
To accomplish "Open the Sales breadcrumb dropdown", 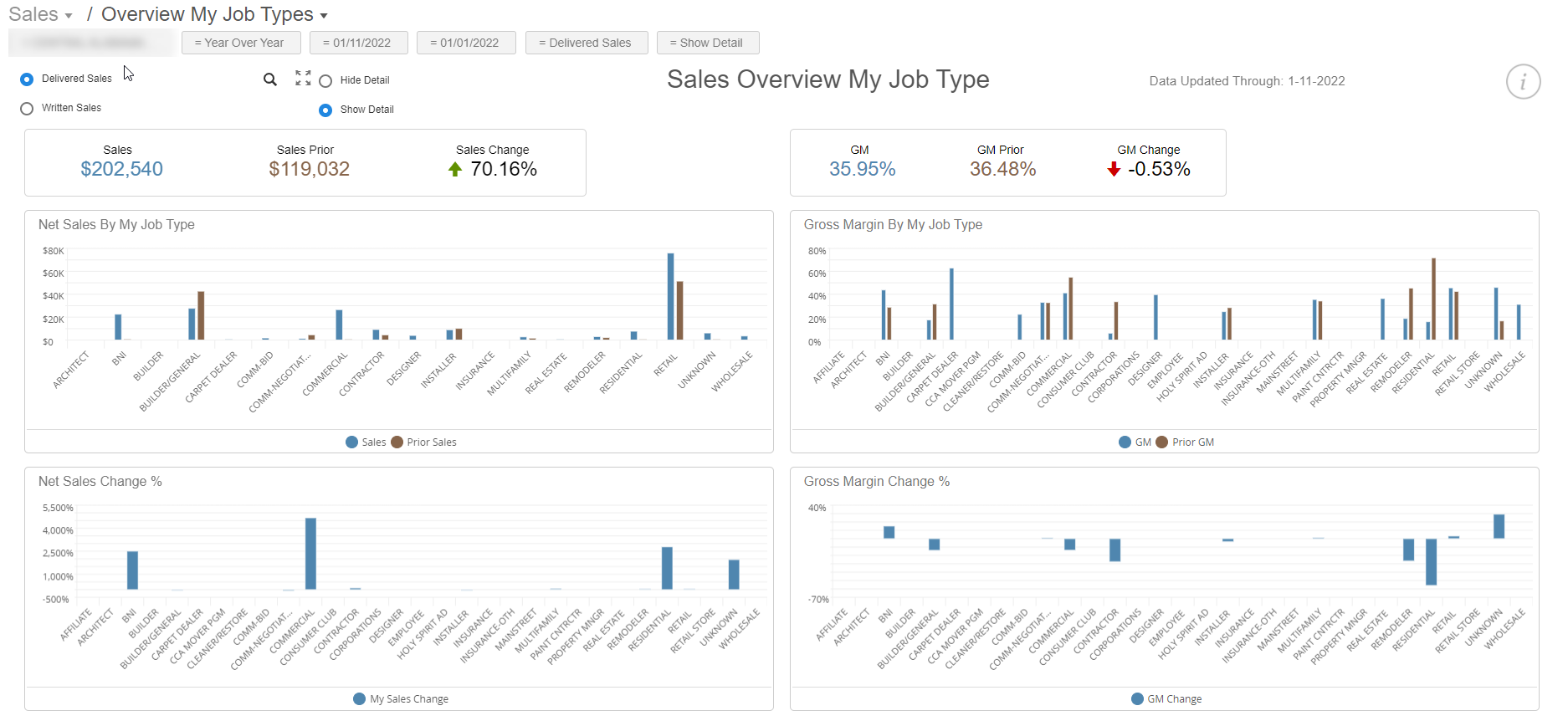I will (x=41, y=15).
